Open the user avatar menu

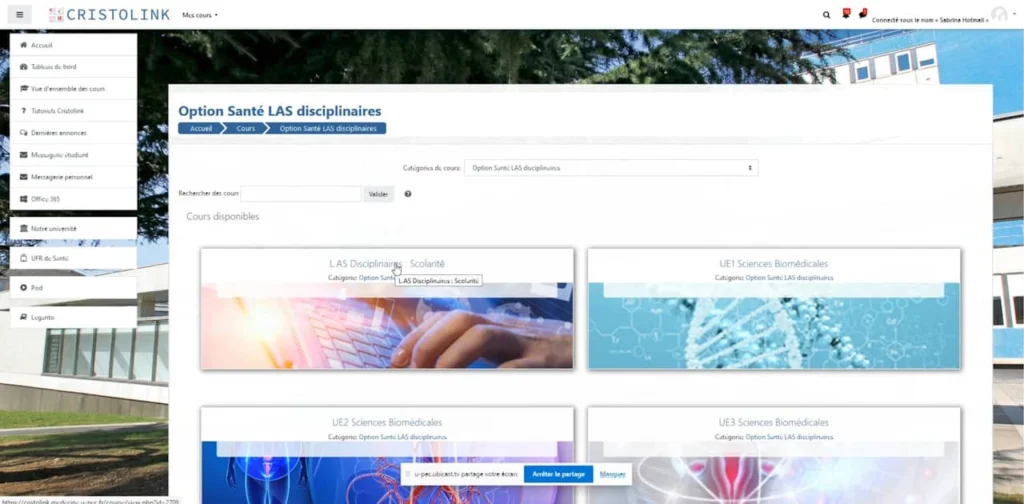click(999, 14)
